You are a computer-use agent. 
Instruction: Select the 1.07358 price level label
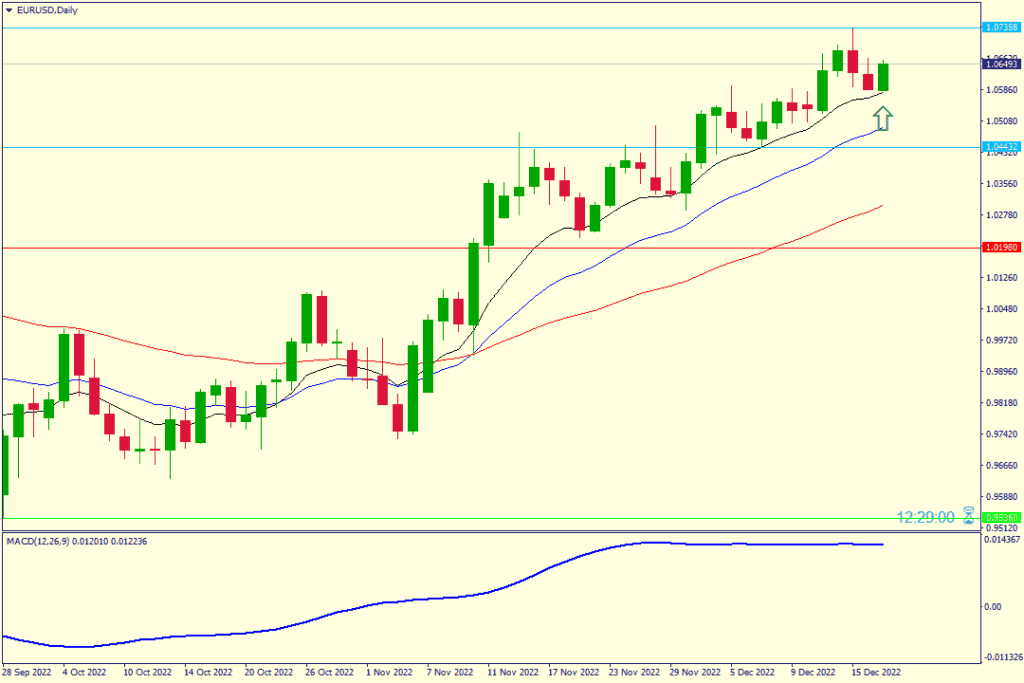pyautogui.click(x=1001, y=28)
